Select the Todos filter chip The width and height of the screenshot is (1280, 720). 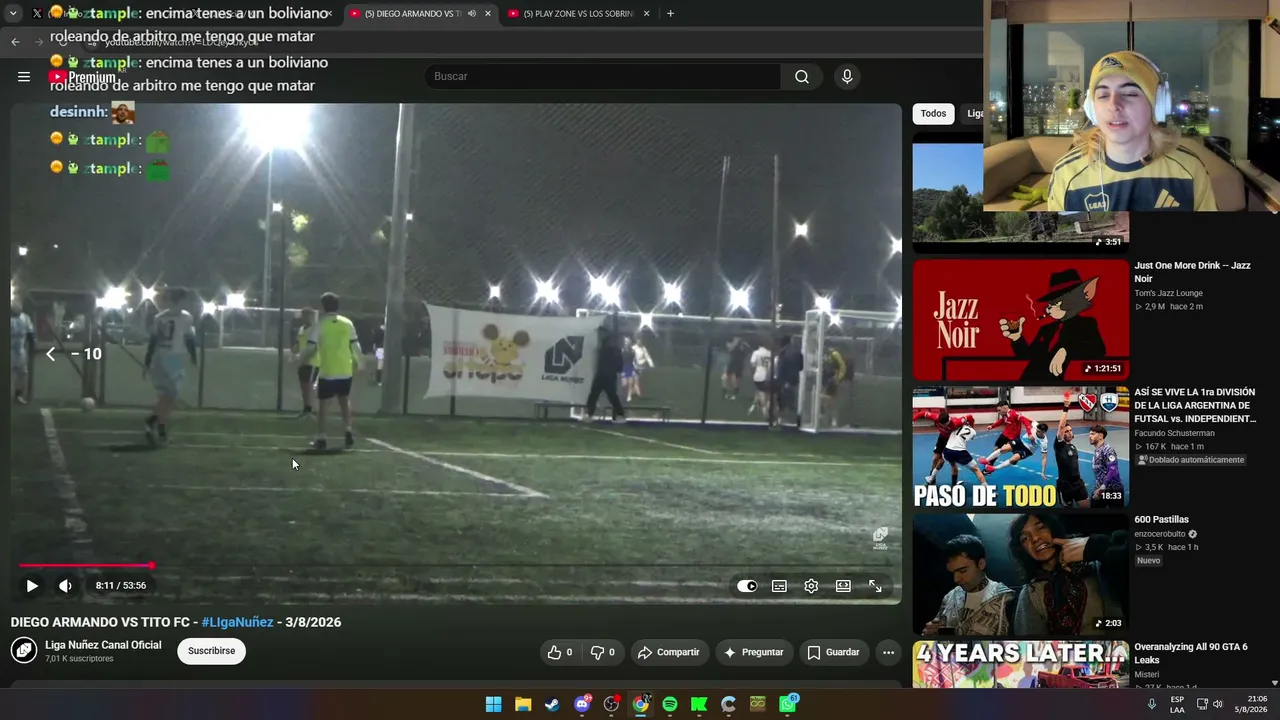click(933, 113)
